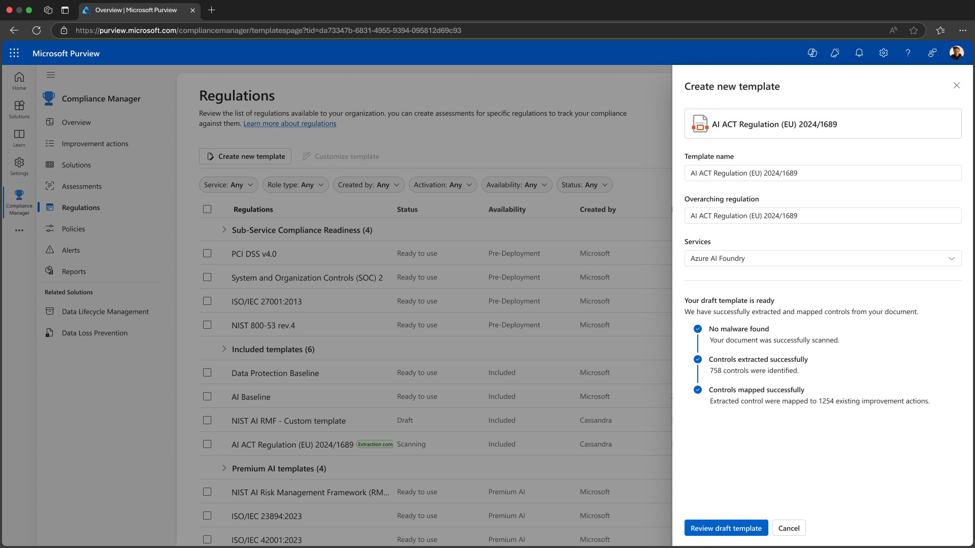The image size is (975, 548).
Task: Check the ISO/IEC 27001:2013 row checkbox
Action: click(x=207, y=301)
